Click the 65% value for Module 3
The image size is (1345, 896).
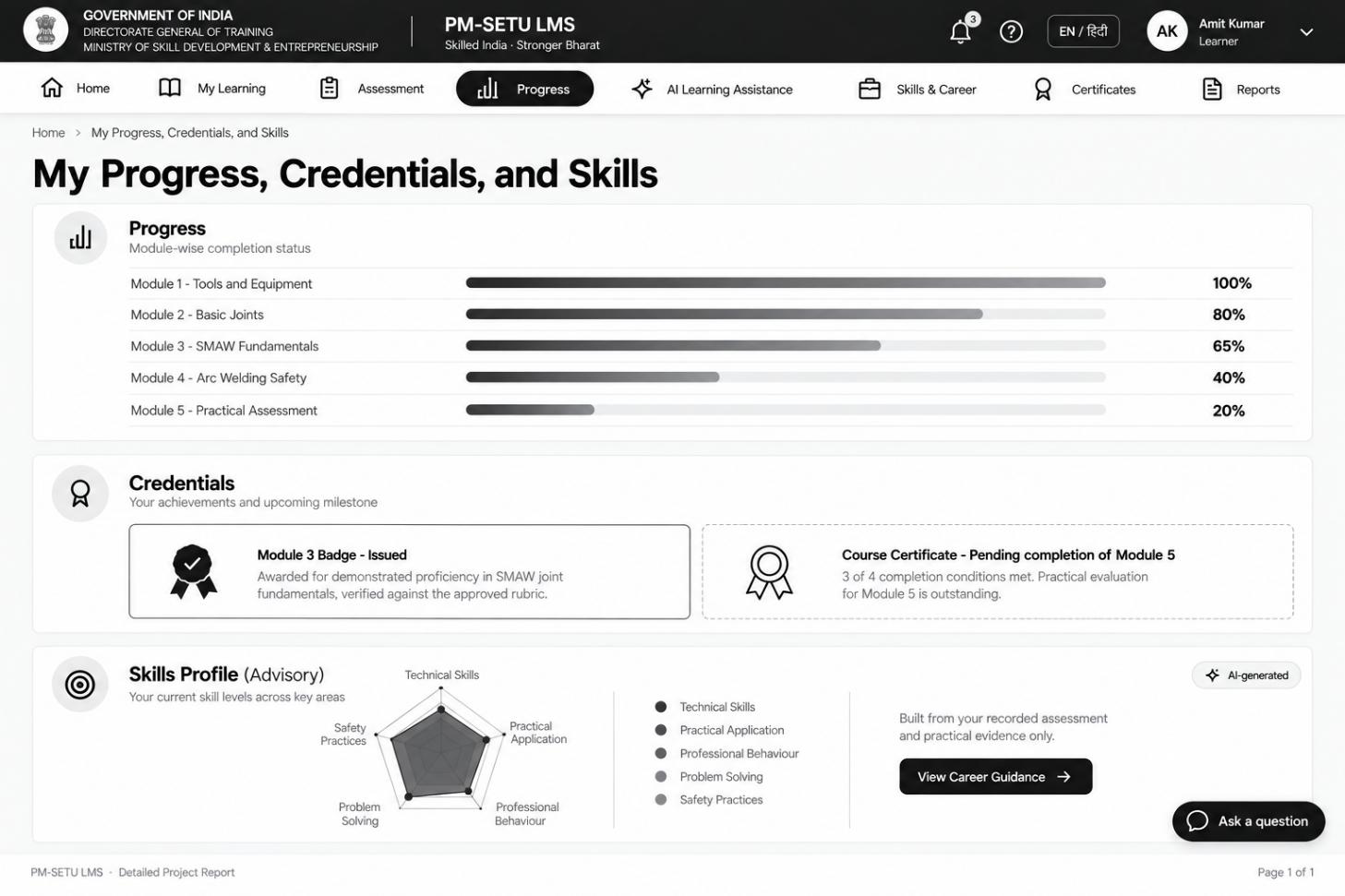[1229, 346]
